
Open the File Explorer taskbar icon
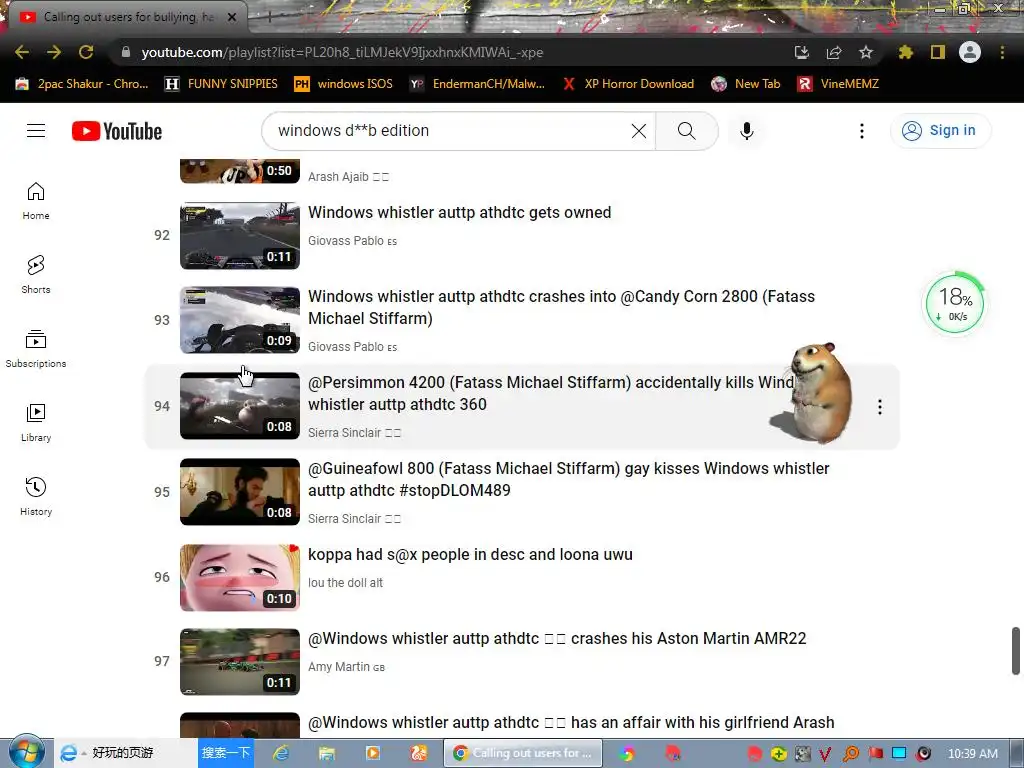coord(327,753)
